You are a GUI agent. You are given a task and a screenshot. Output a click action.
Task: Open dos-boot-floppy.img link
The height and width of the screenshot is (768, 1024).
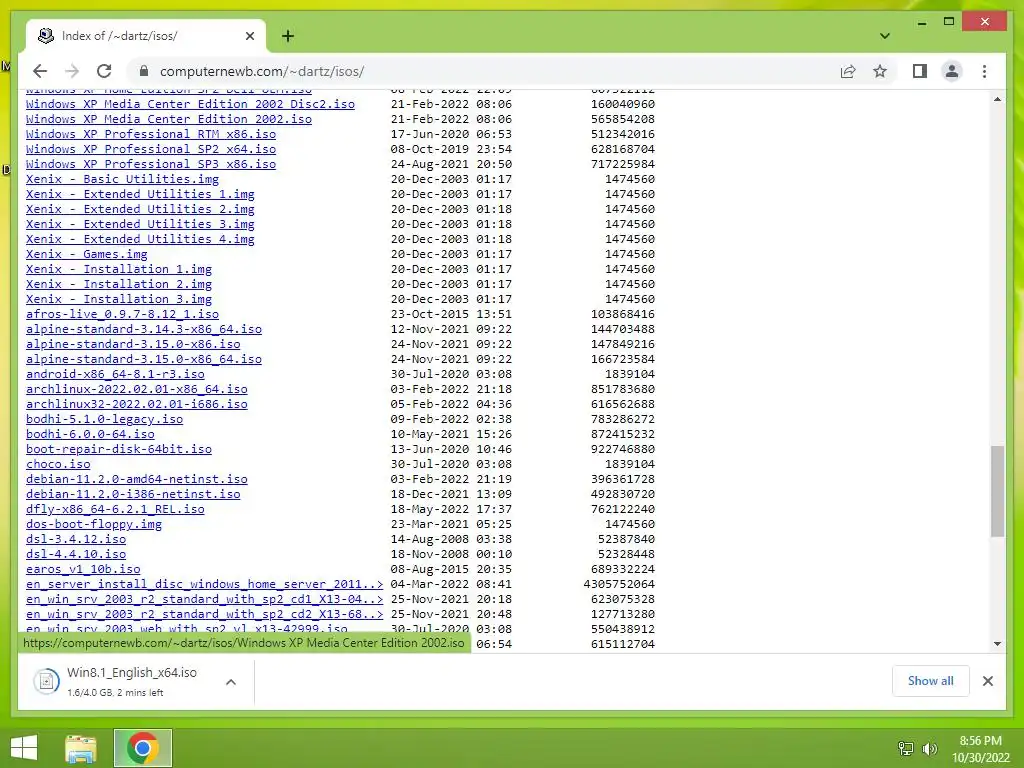(x=93, y=524)
